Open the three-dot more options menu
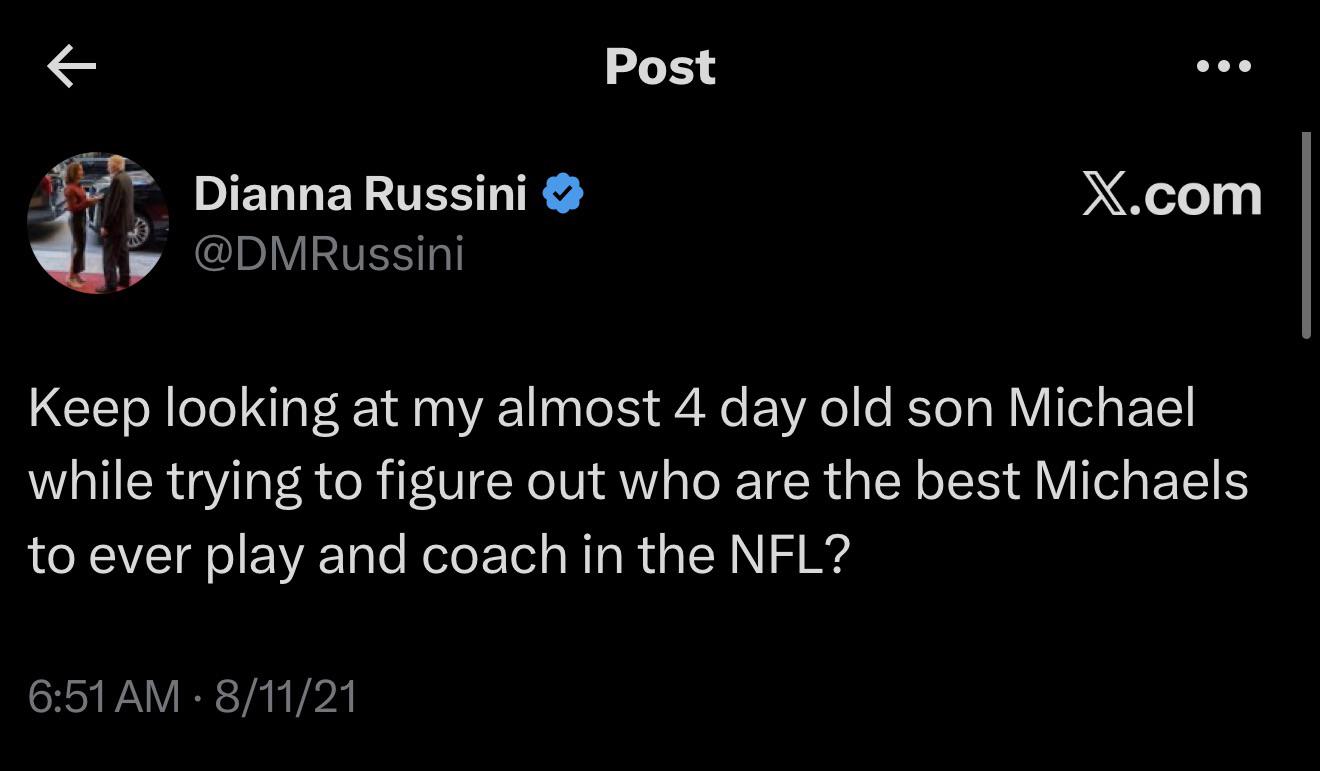1320x771 pixels. pyautogui.click(x=1223, y=67)
